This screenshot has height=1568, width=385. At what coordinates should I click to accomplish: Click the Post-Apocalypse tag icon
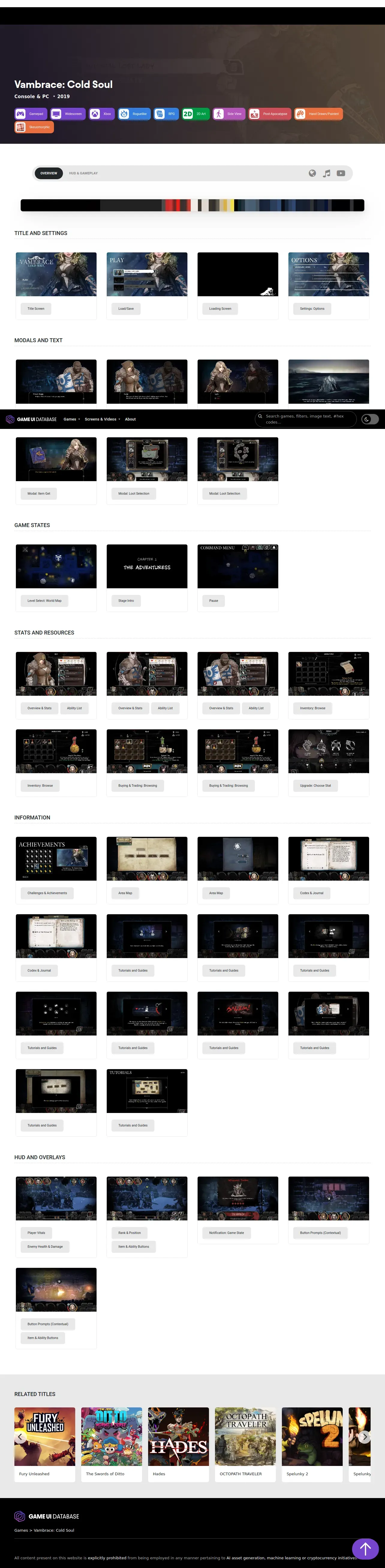(254, 114)
